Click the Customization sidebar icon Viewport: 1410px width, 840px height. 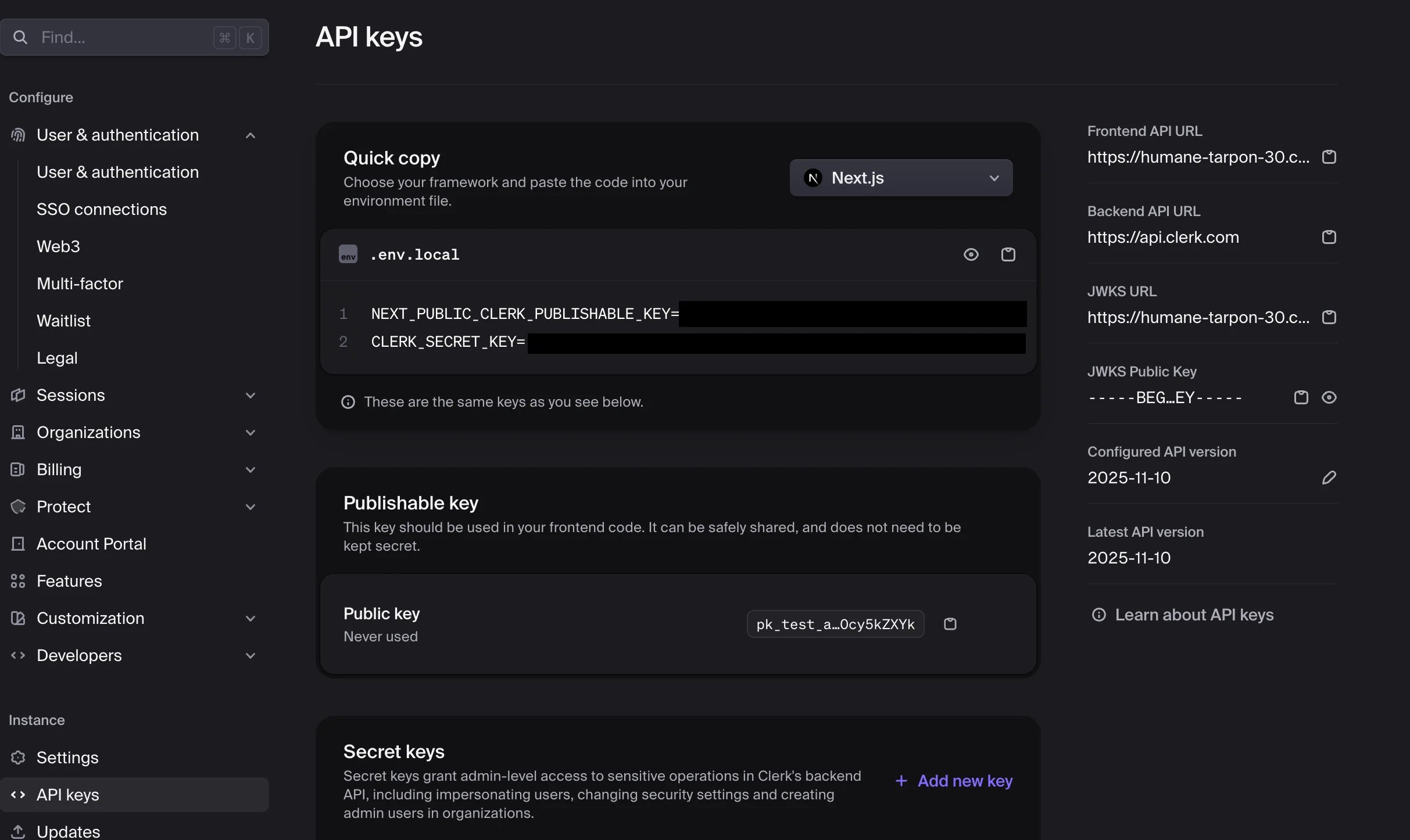18,619
